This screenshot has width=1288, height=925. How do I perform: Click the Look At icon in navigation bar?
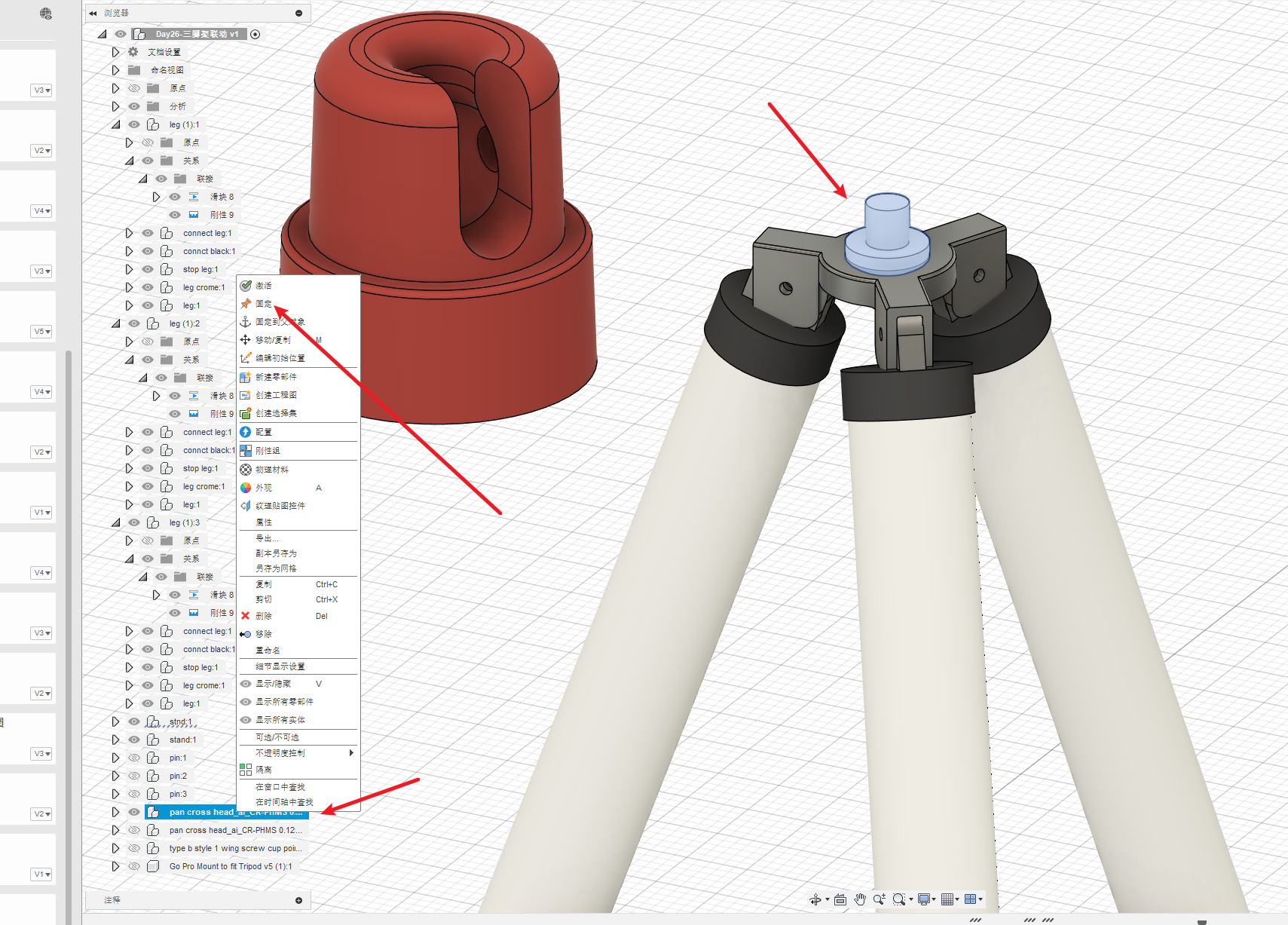coord(840,899)
